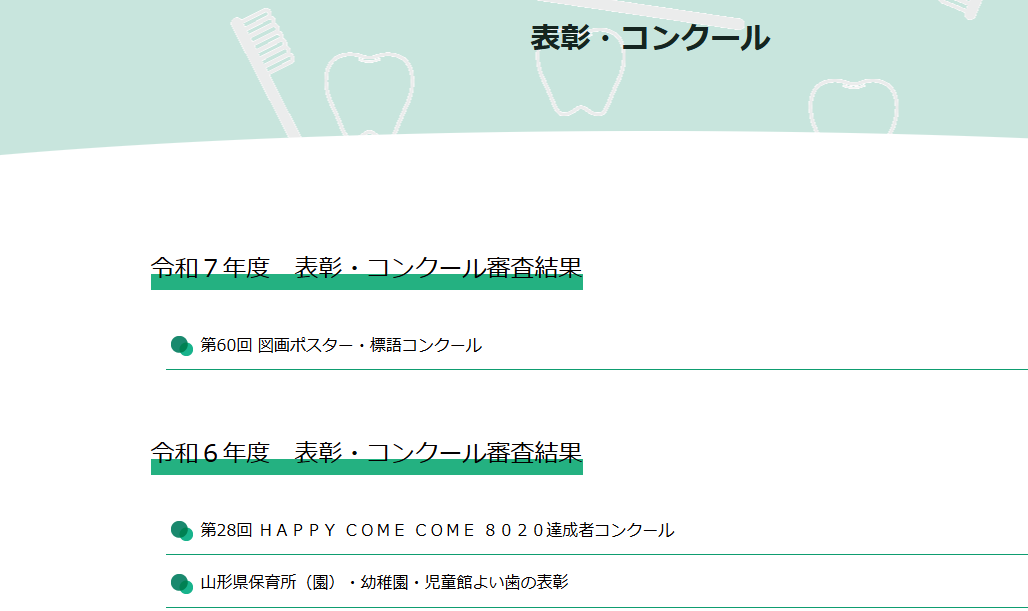
Task: Click the green underline bar under 令和６年度
Action: (x=366, y=468)
